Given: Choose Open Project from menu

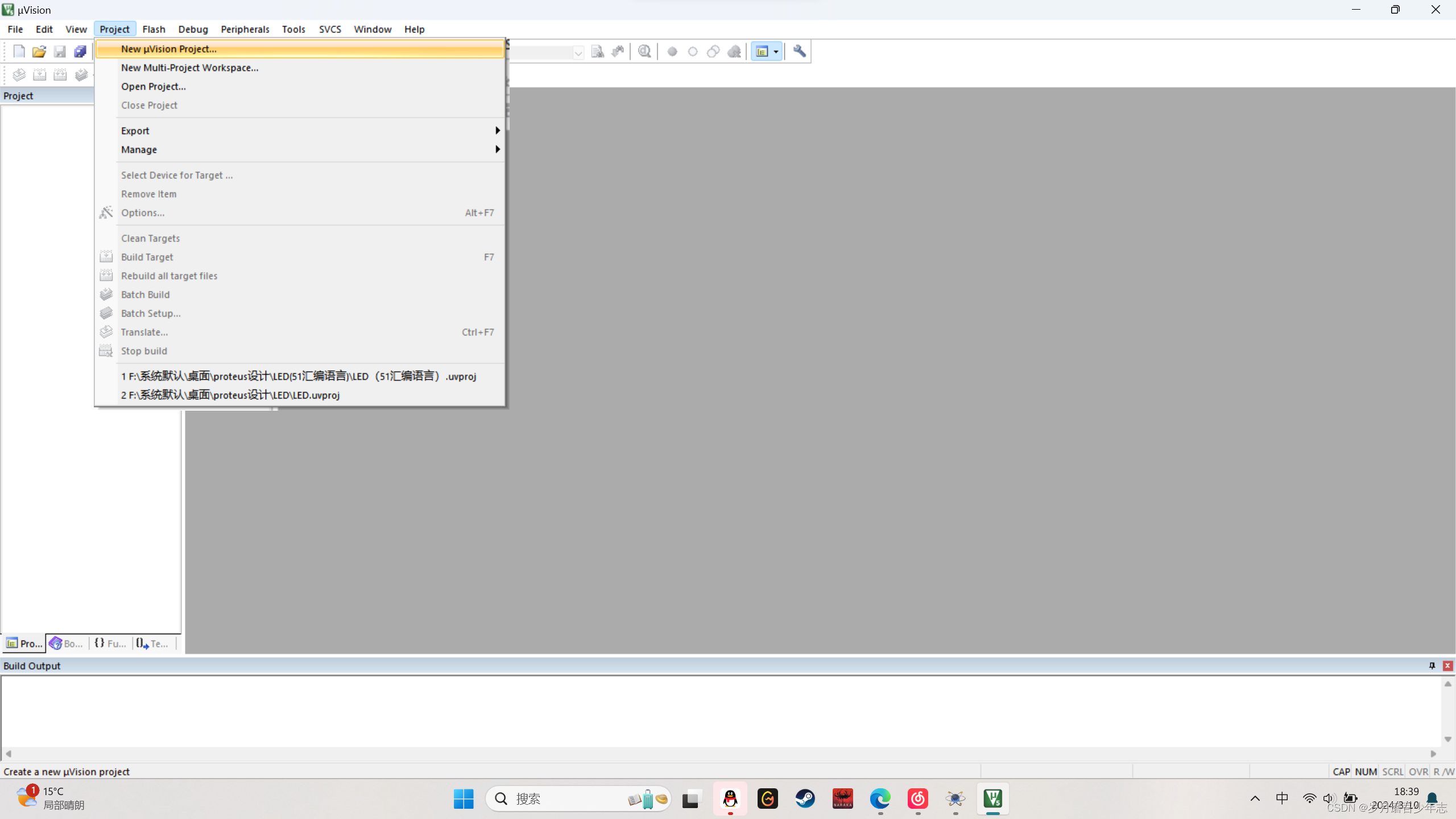Looking at the screenshot, I should 153,86.
